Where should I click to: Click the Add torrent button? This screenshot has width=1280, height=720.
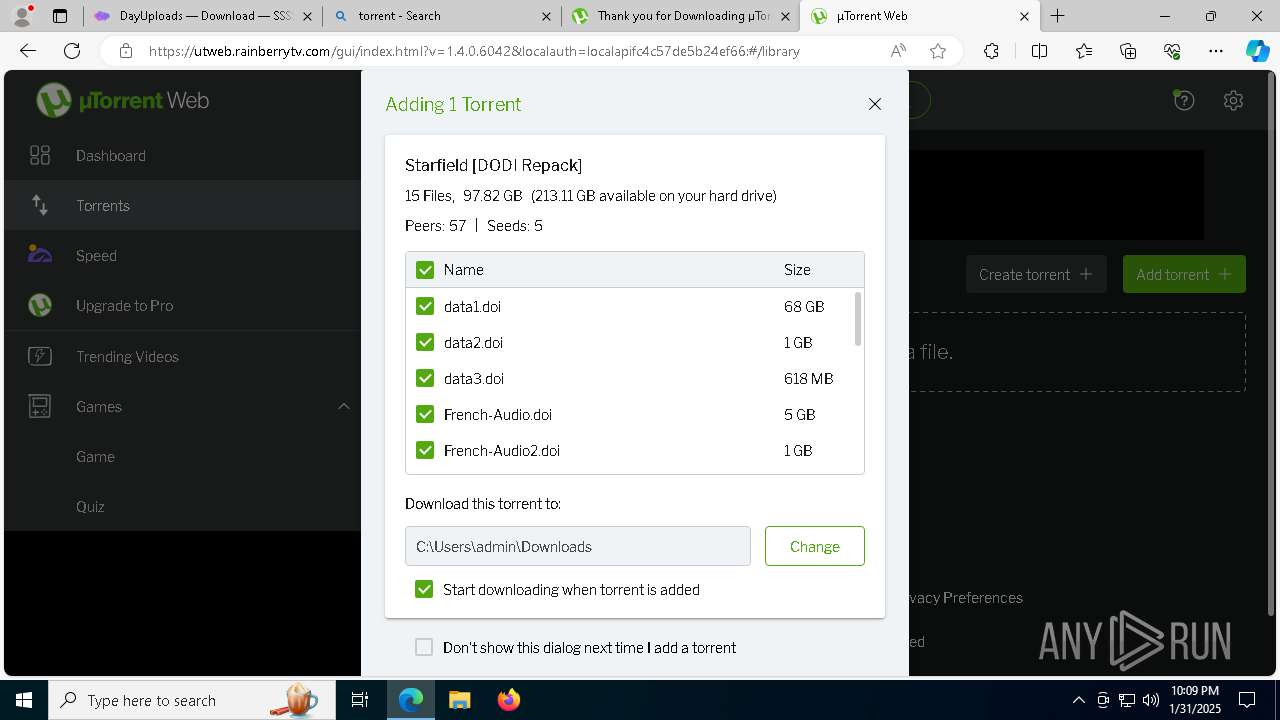click(x=1184, y=274)
